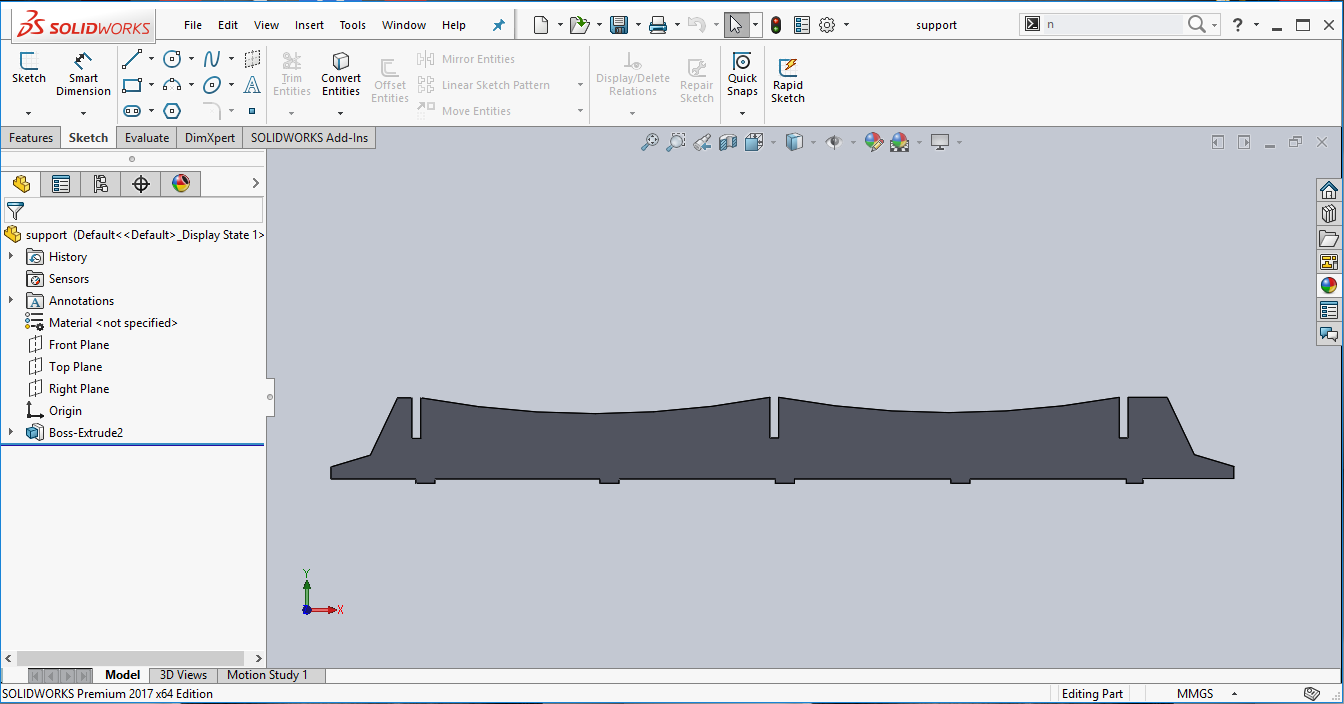This screenshot has width=1344, height=704.
Task: Click the Print toolbar icon
Action: coord(658,25)
